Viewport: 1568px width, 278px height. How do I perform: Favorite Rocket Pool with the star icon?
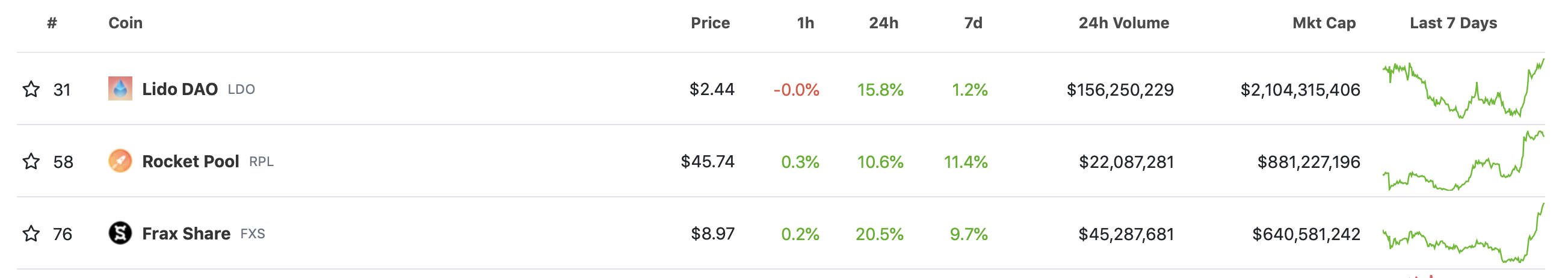coord(31,161)
